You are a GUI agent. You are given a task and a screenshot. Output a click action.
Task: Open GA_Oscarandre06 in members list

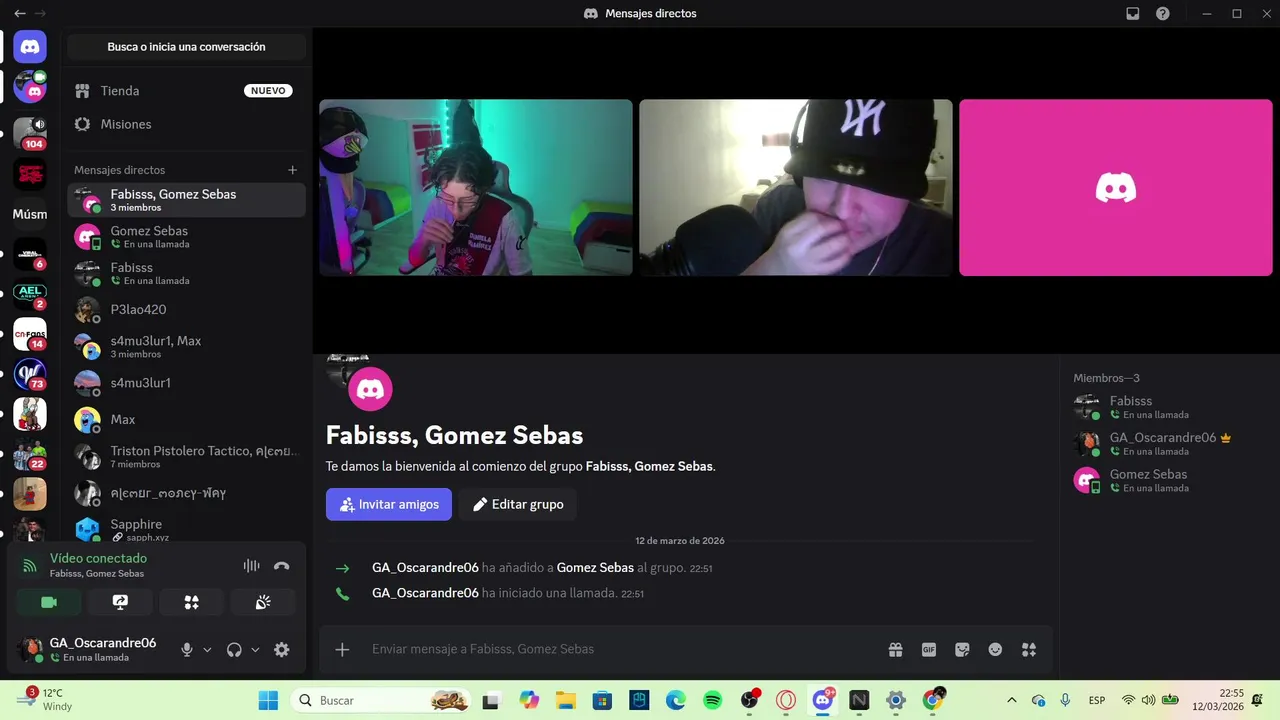[x=1169, y=444]
